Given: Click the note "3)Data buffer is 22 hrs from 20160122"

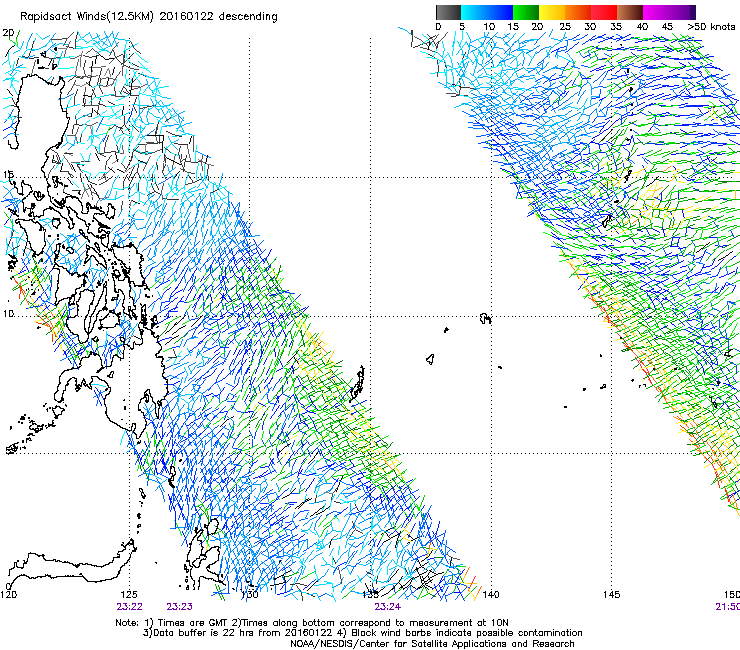Looking at the screenshot, I should (239, 633).
